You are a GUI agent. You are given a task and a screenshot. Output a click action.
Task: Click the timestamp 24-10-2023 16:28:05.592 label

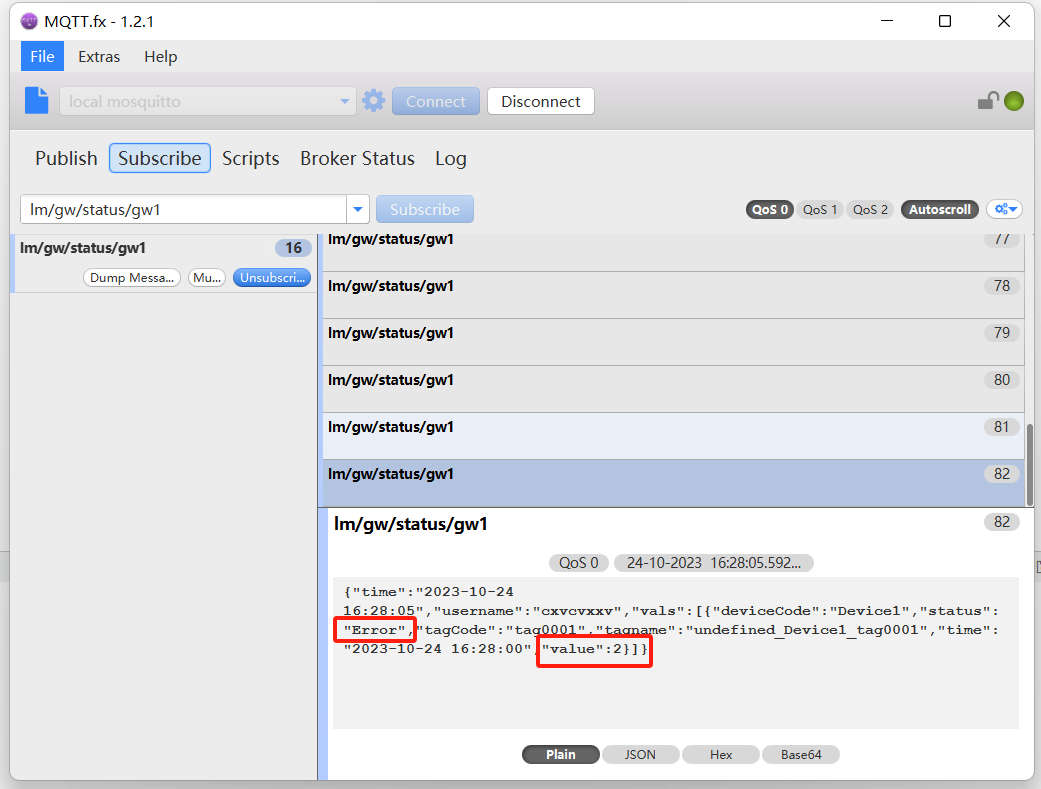[x=714, y=563]
